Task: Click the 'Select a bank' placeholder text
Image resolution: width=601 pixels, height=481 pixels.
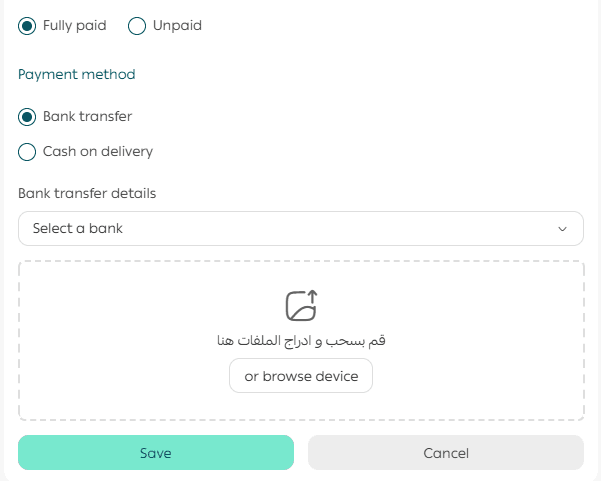Action: [78, 228]
